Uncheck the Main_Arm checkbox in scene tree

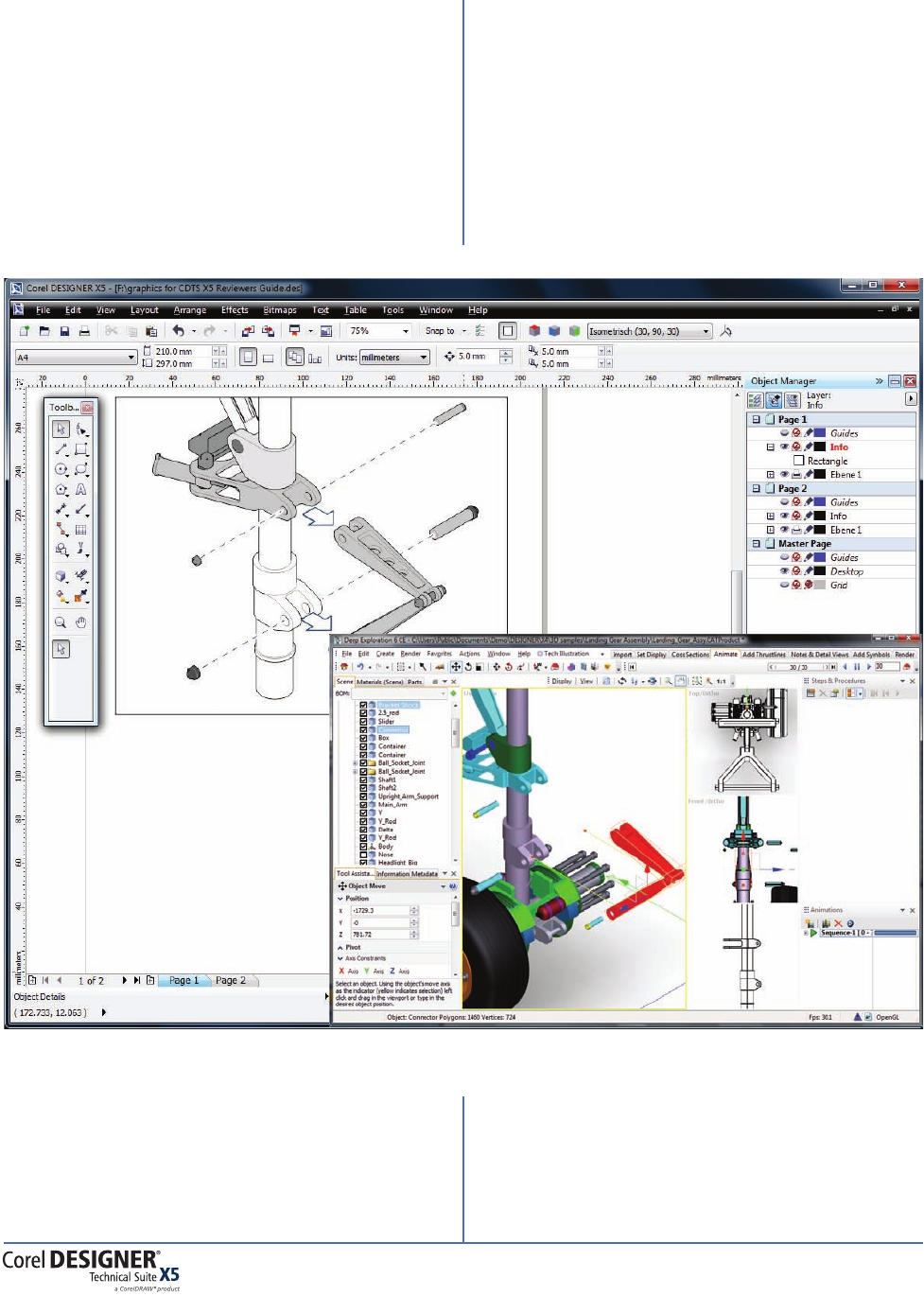363,805
